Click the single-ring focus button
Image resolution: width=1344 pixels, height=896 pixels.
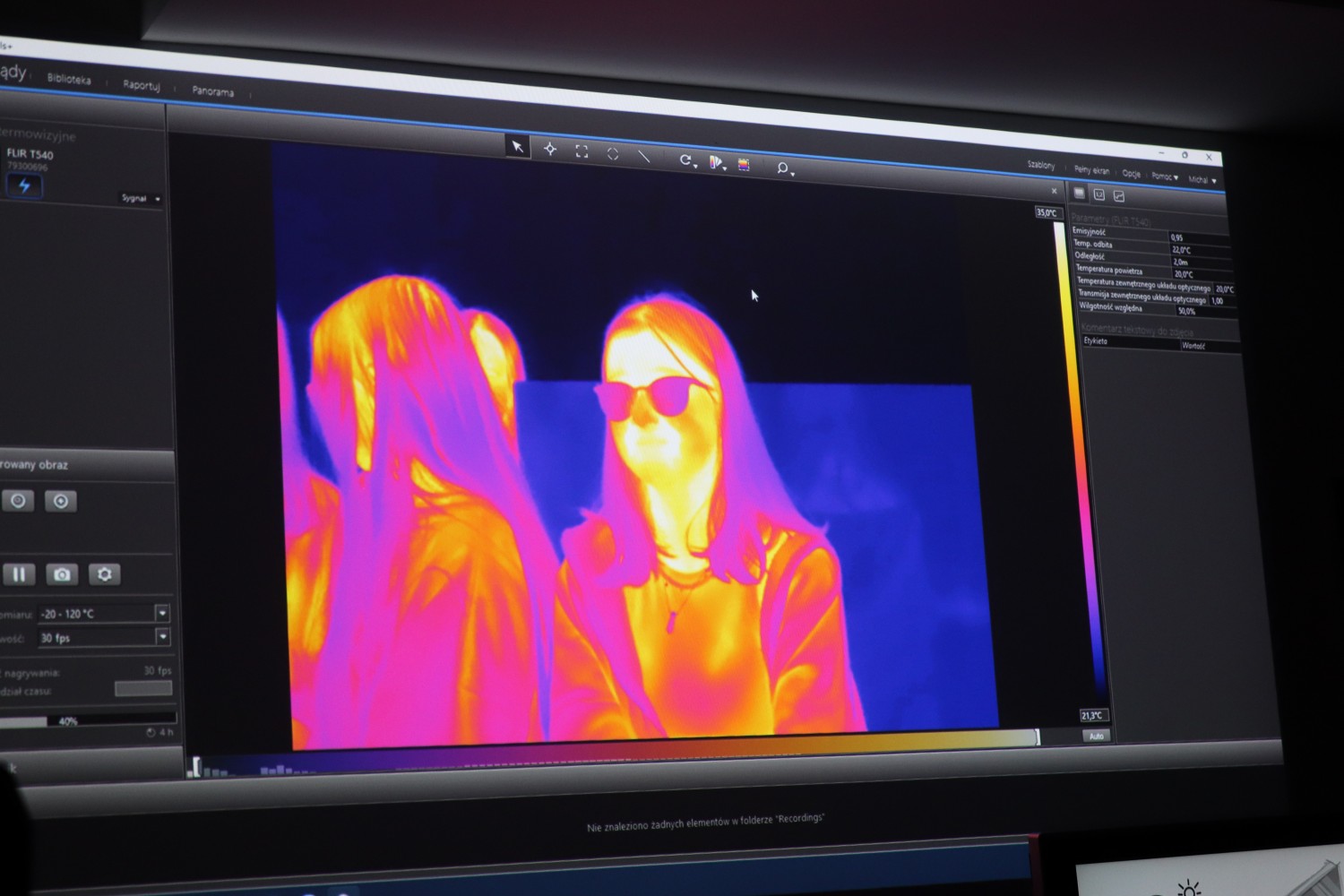tap(18, 501)
